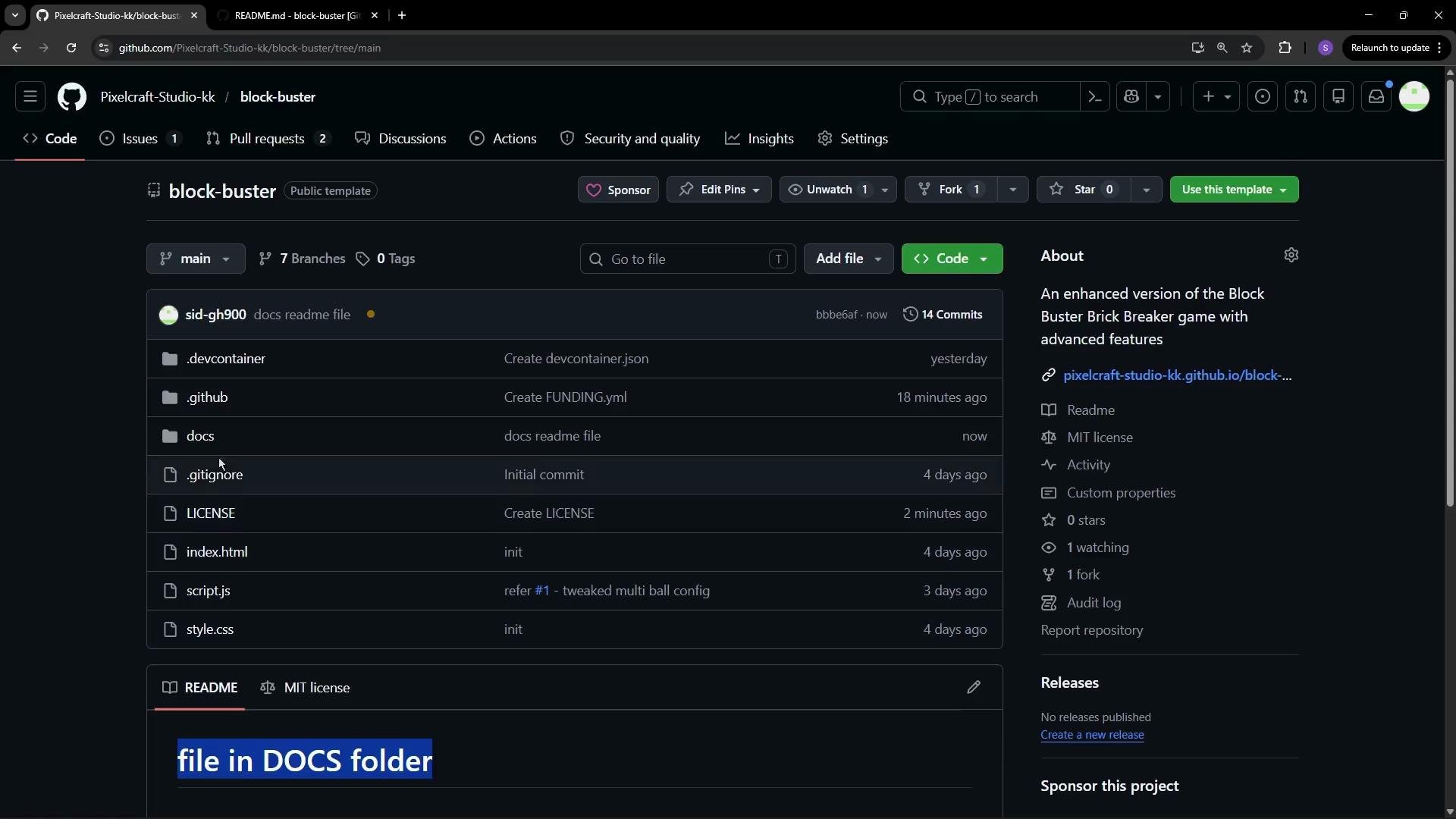Viewport: 1456px width, 819px height.
Task: View the 0 Tags link
Action: point(386,259)
